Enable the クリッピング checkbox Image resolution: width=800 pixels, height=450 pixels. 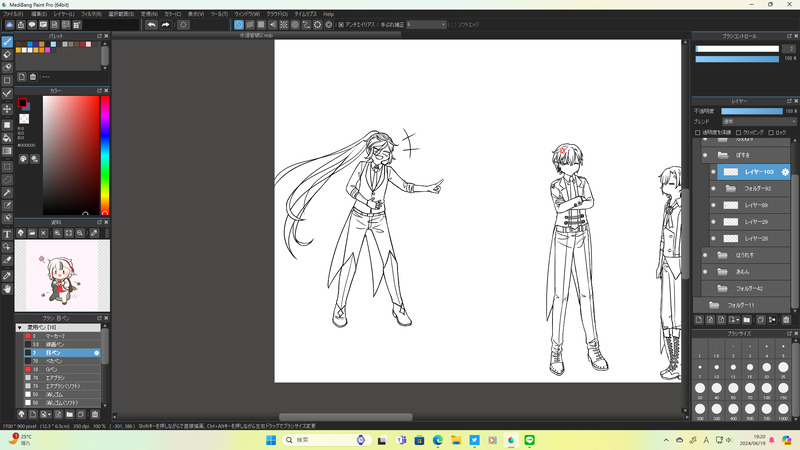click(739, 132)
